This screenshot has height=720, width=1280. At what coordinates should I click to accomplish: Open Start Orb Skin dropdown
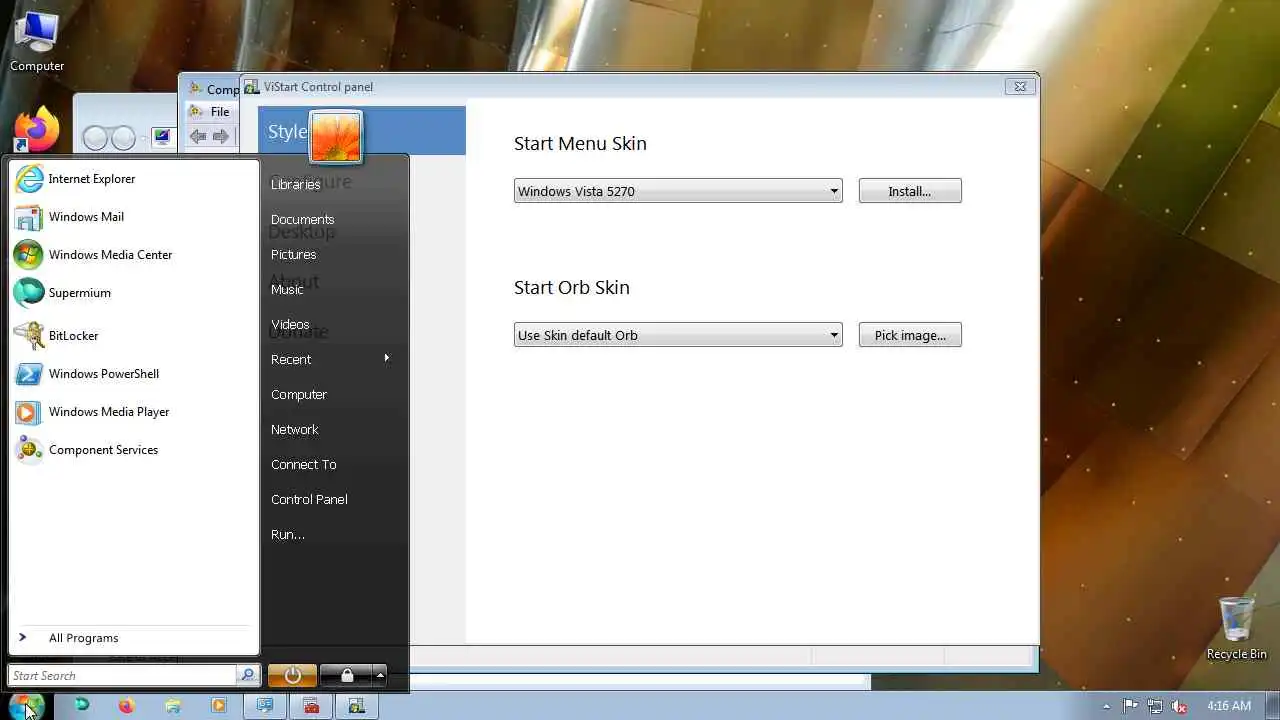(x=678, y=335)
